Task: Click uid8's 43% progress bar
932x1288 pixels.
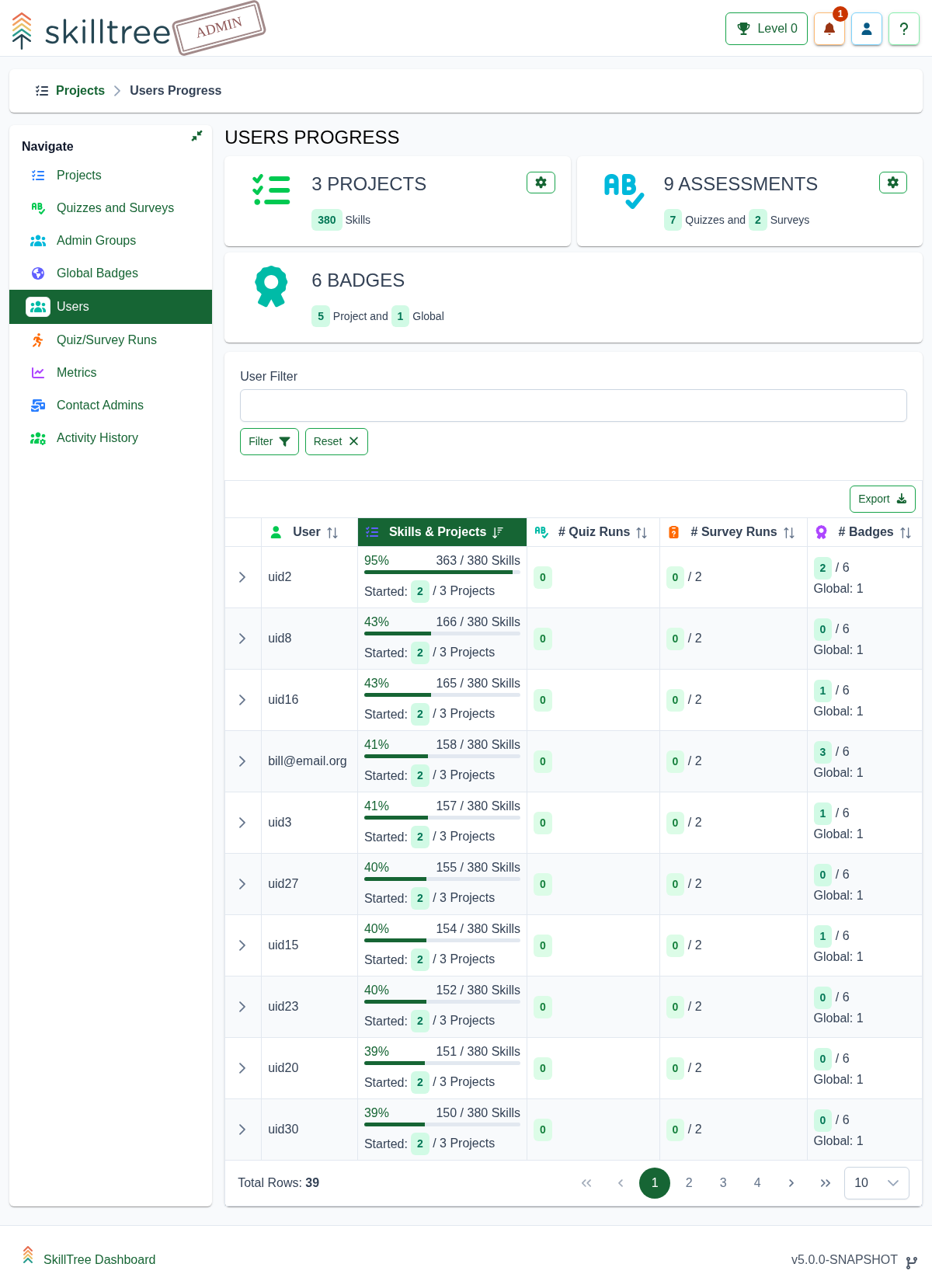Action: point(442,634)
